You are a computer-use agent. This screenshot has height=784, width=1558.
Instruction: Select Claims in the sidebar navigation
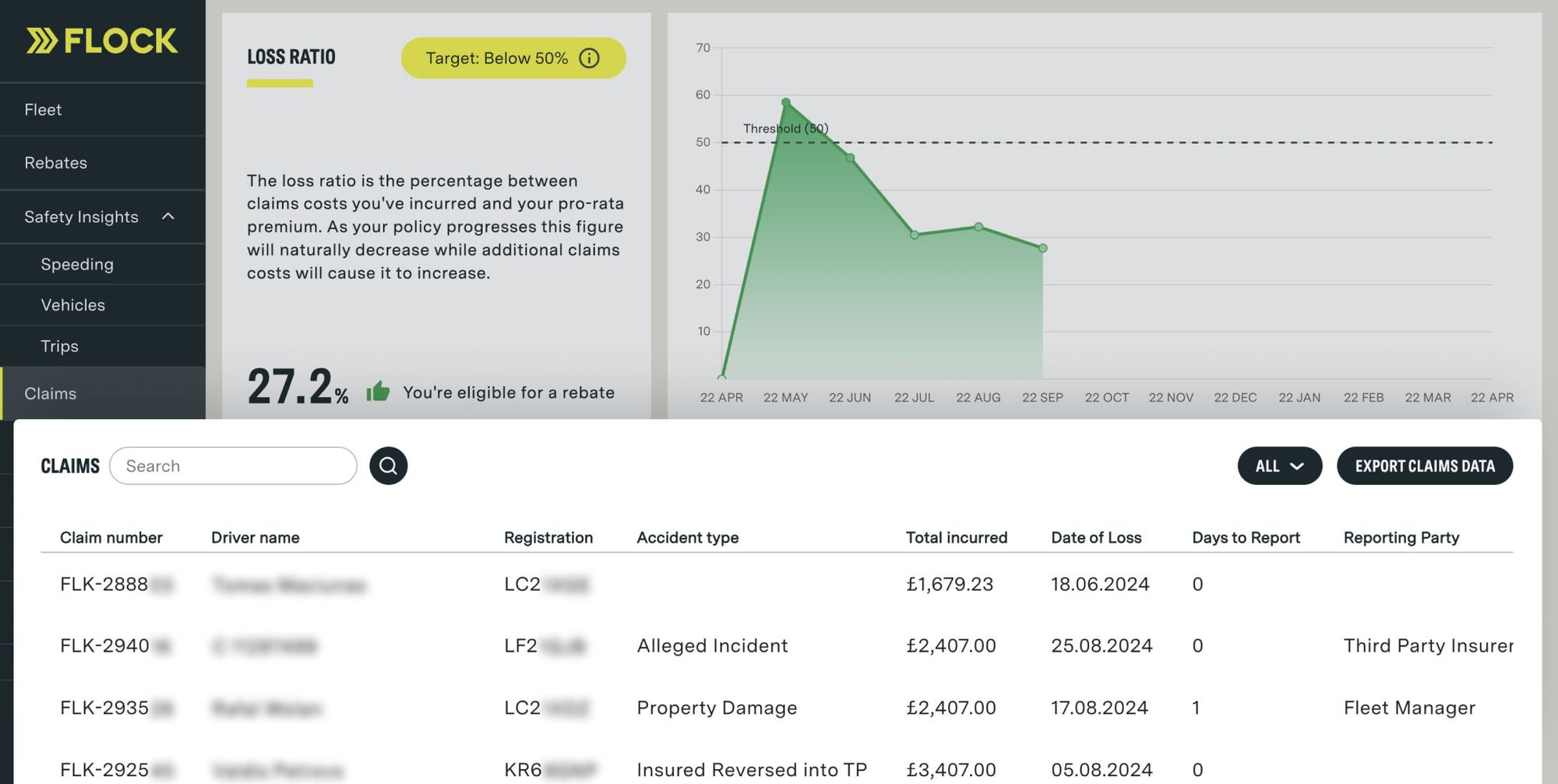click(50, 393)
